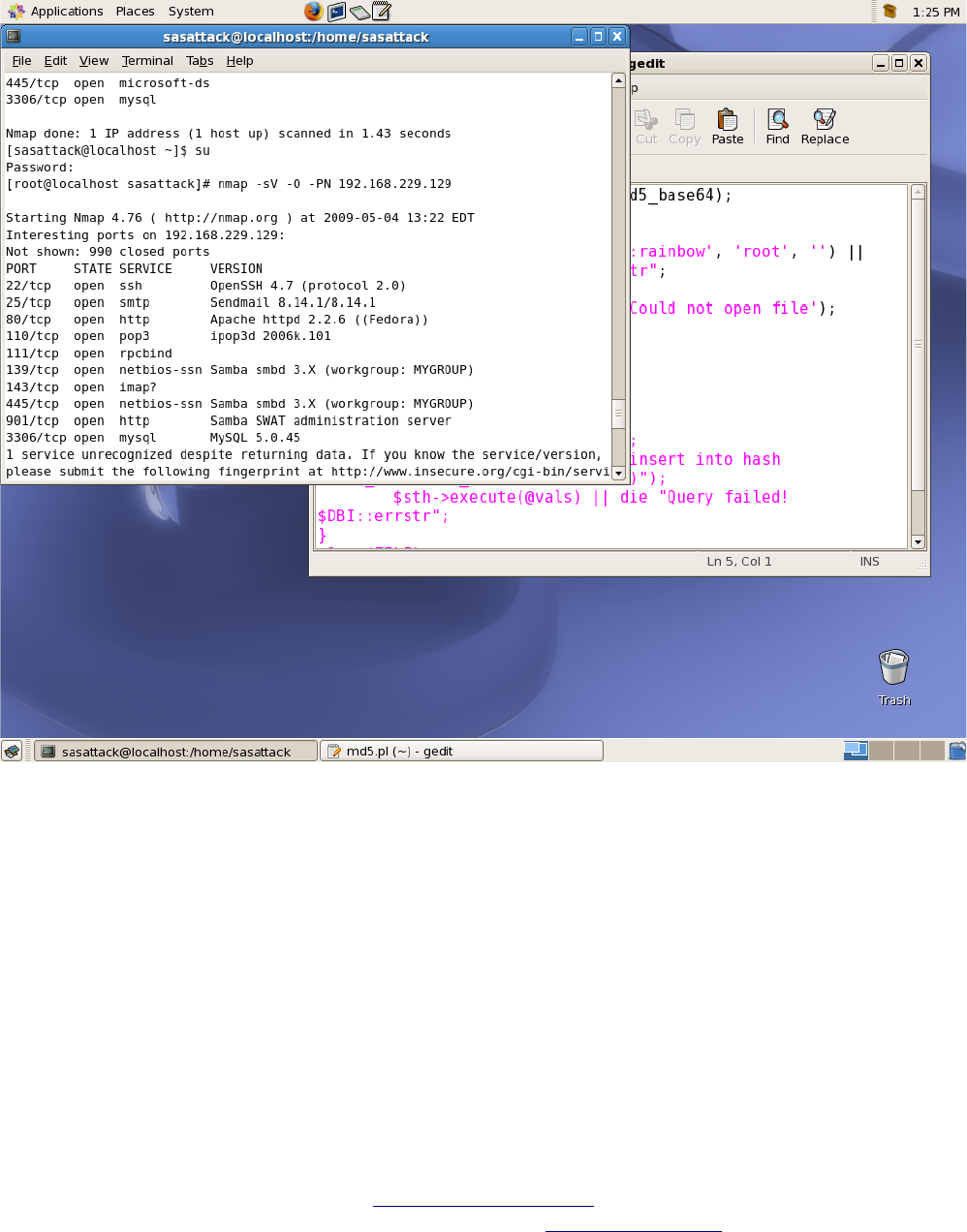The height and width of the screenshot is (1232, 967).
Task: Click the Cut icon in gedit toolbar
Action: 646,127
